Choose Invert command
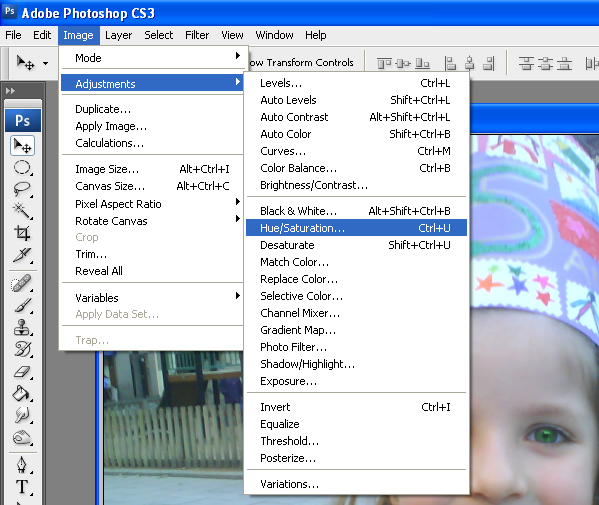 (356, 407)
